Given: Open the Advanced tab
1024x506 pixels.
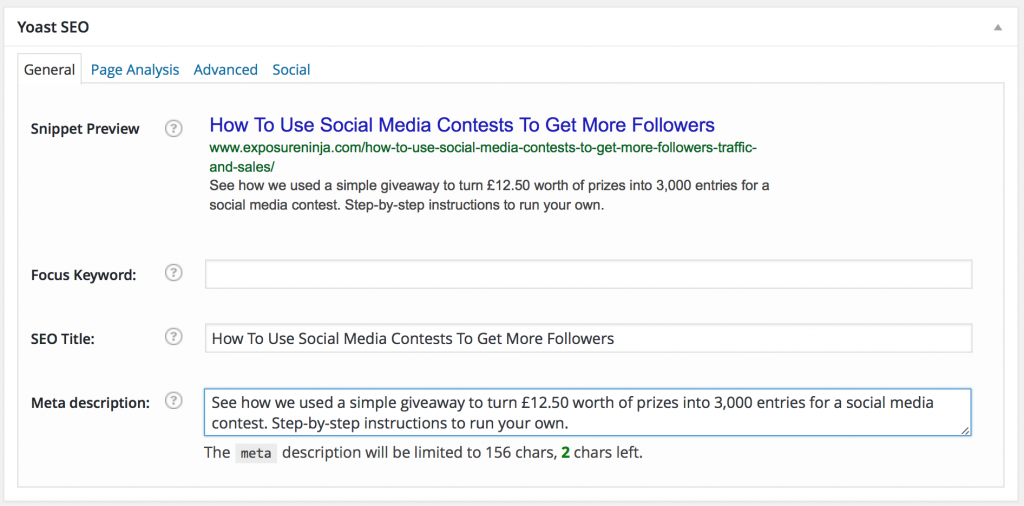Looking at the screenshot, I should click(x=225, y=70).
